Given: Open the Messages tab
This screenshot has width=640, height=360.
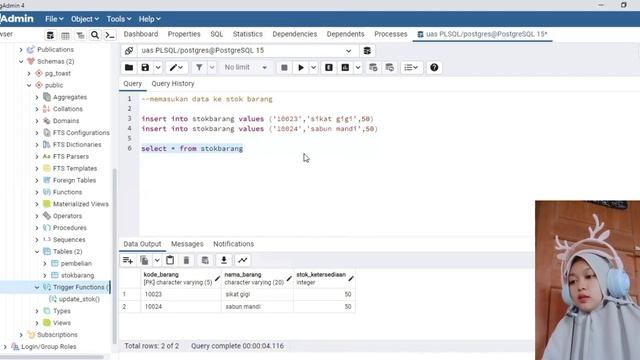Looking at the screenshot, I should pyautogui.click(x=187, y=244).
